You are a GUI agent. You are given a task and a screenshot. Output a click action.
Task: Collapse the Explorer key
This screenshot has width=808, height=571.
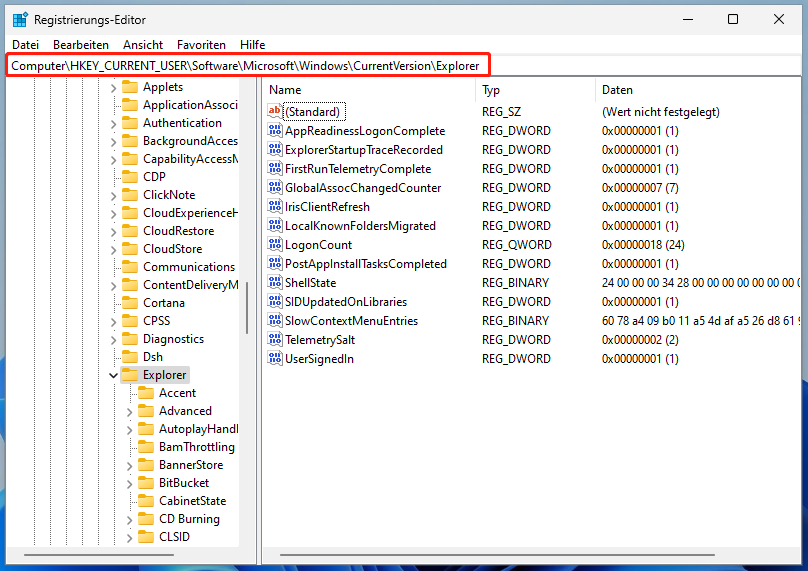[x=113, y=375]
